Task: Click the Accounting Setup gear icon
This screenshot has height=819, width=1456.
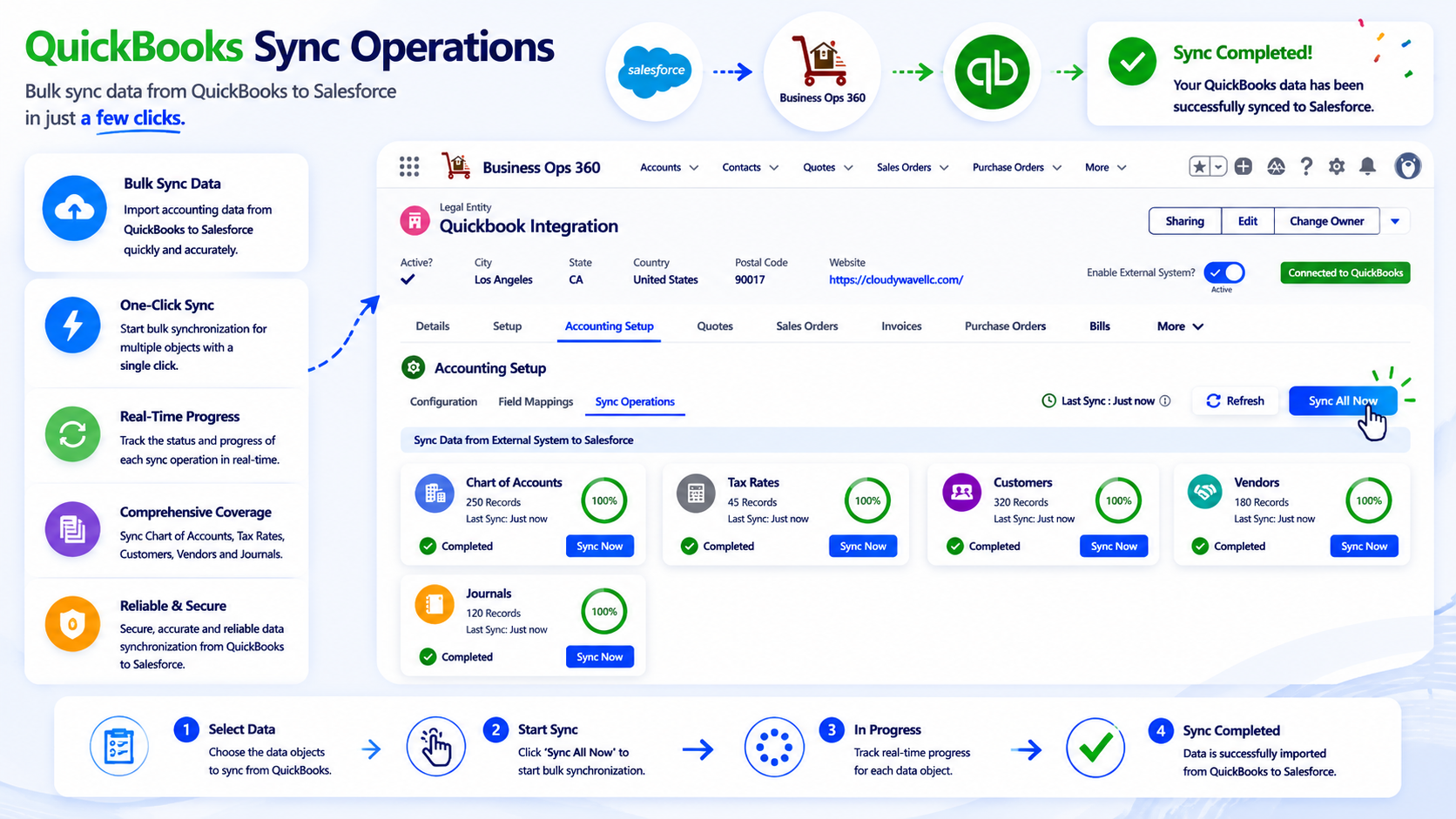Action: coord(413,367)
